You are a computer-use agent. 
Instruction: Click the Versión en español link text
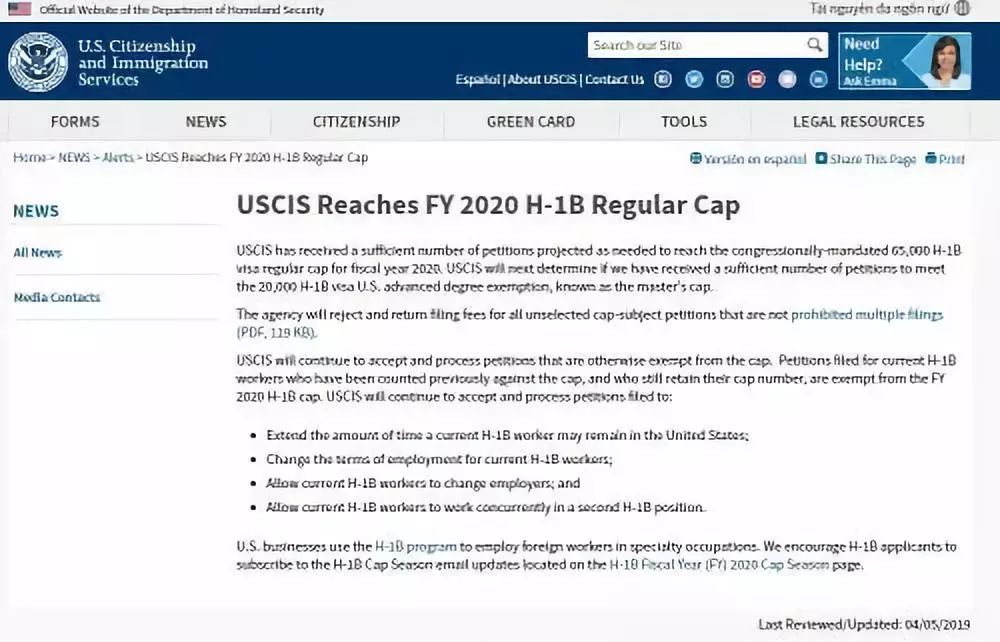755,159
